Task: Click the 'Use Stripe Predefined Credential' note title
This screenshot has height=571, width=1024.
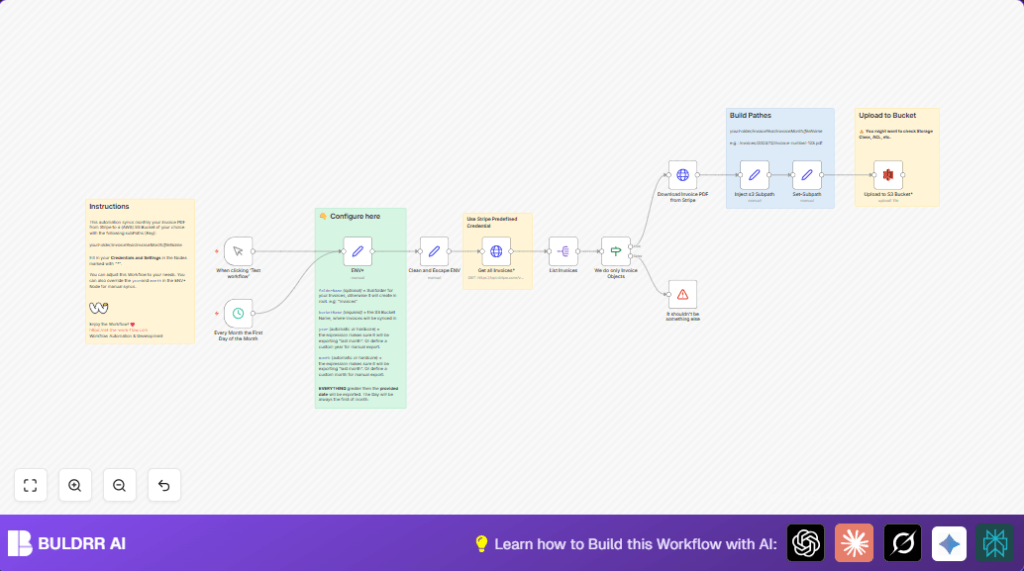Action: (492, 222)
